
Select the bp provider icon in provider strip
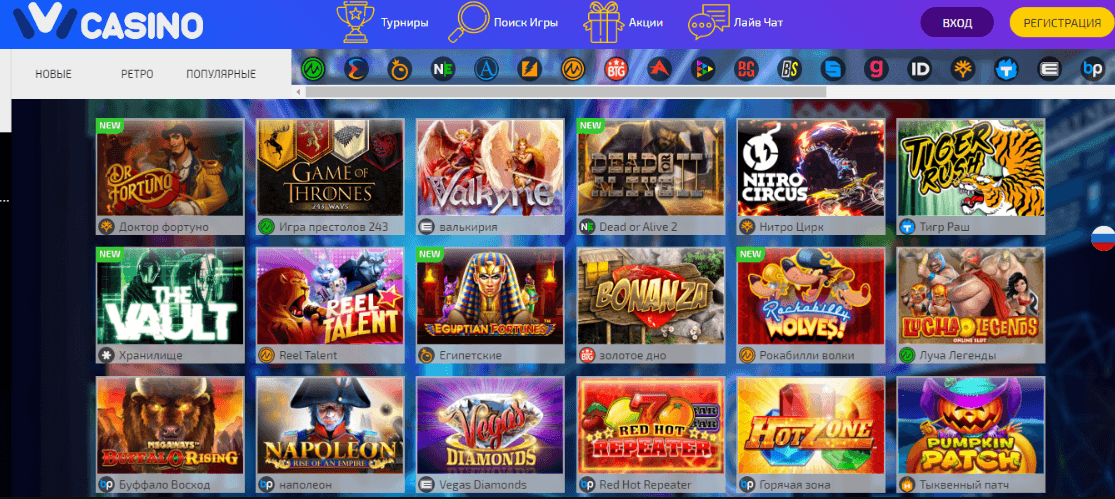[x=1092, y=69]
